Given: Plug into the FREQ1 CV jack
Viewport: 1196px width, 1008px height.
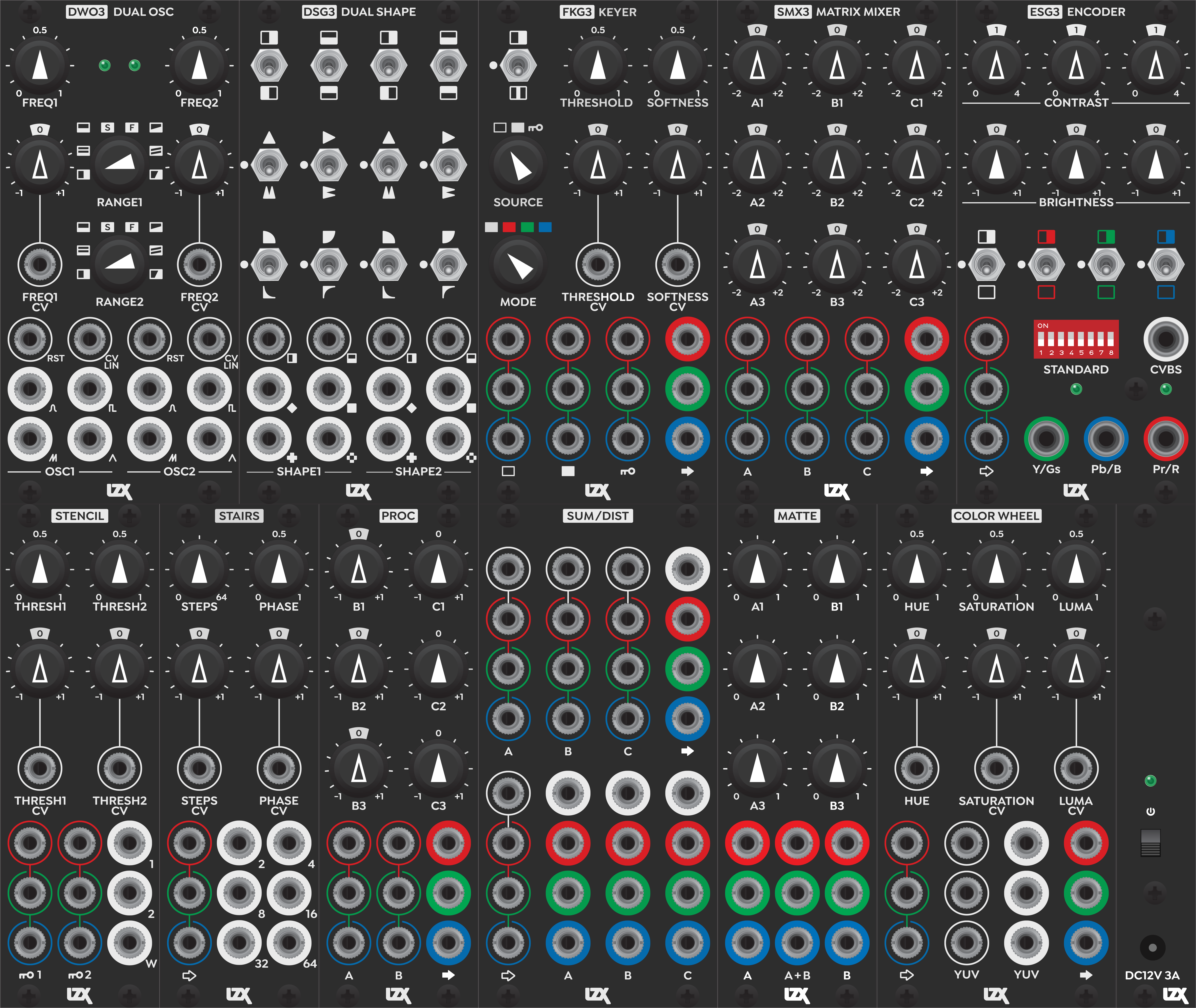Looking at the screenshot, I should coord(40,265).
